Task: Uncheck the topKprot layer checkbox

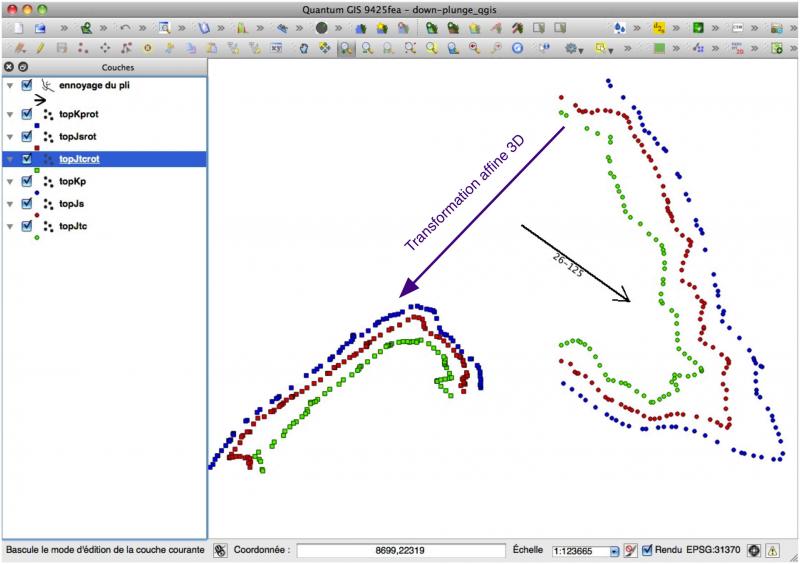Action: coord(27,113)
